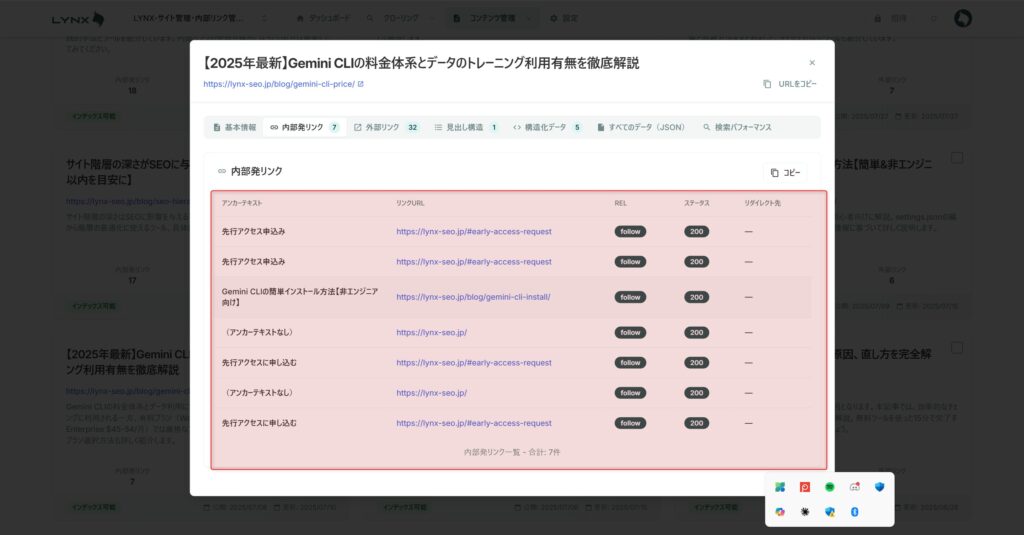Viewport: 1024px width, 535px height.
Task: Click the red square tray icon
Action: tap(805, 487)
